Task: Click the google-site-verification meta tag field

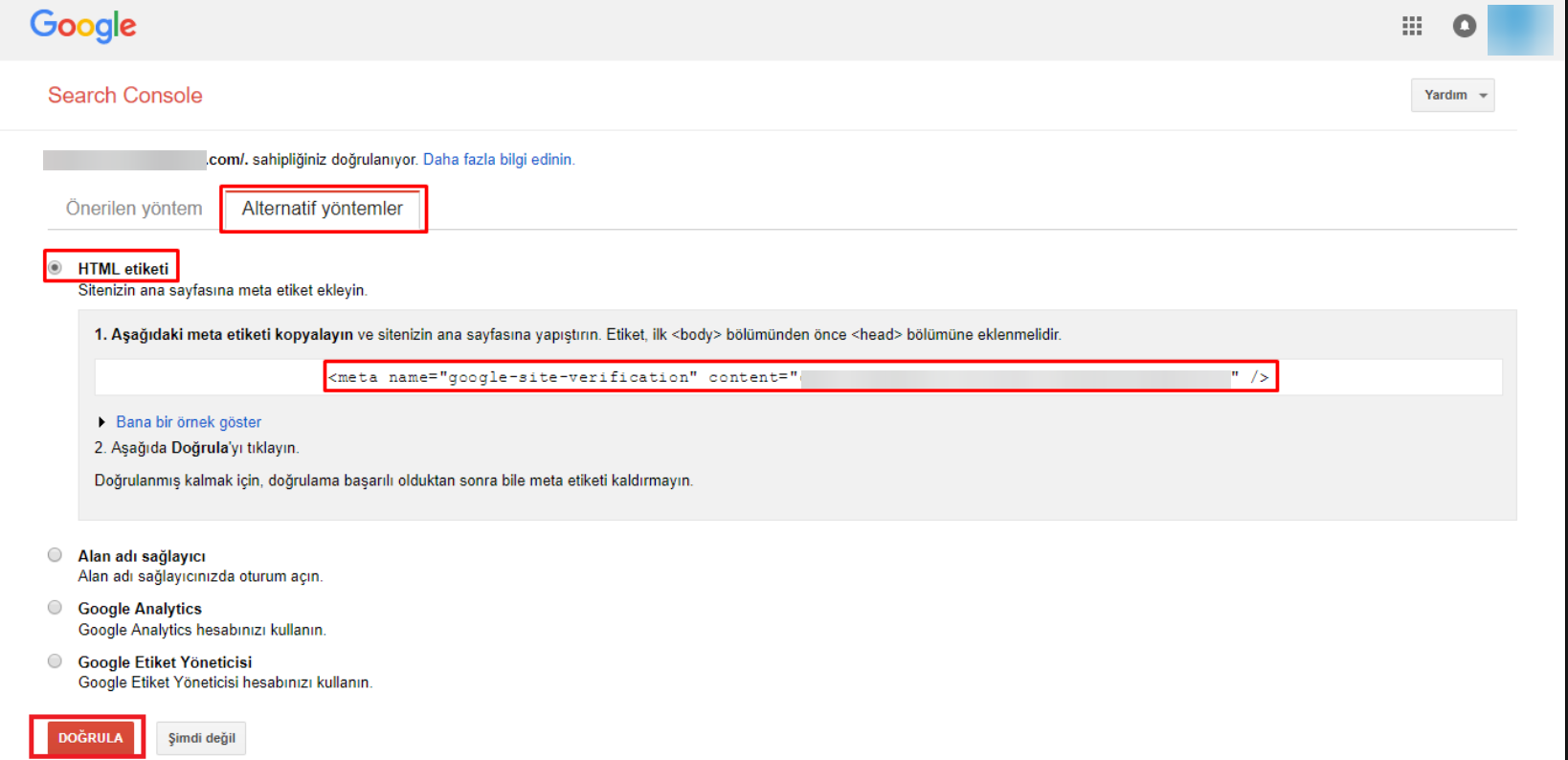Action: [x=798, y=377]
